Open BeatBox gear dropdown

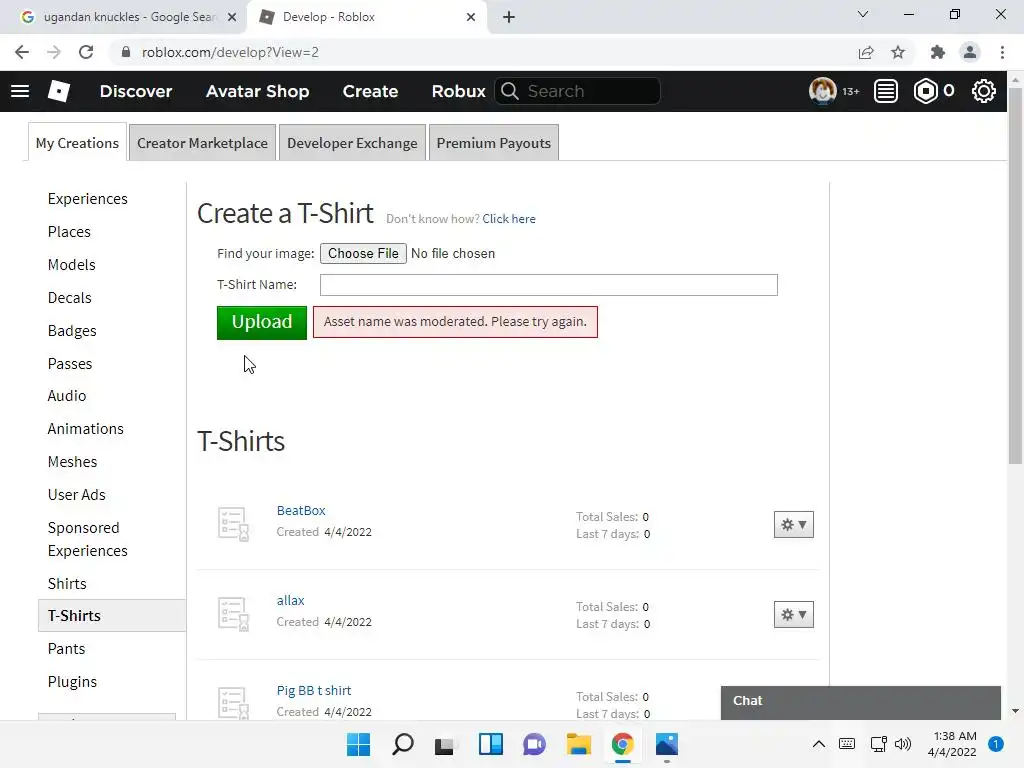click(793, 524)
